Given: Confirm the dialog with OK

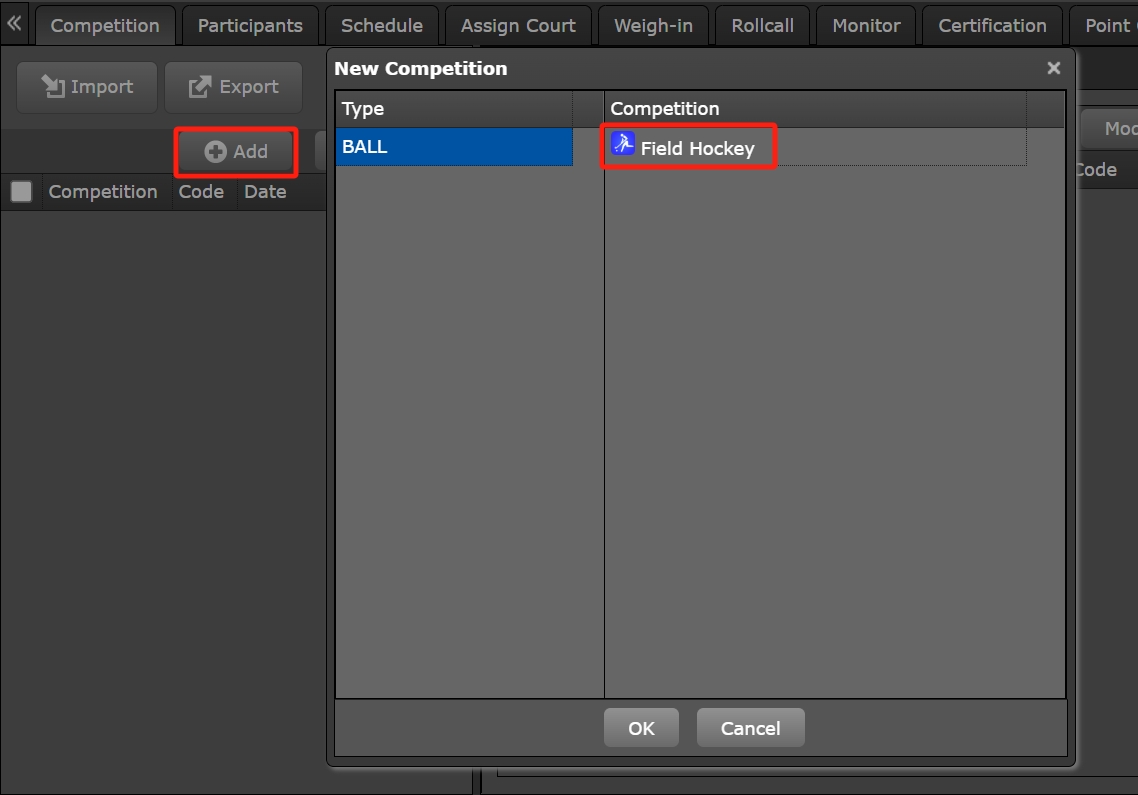Looking at the screenshot, I should [x=641, y=728].
